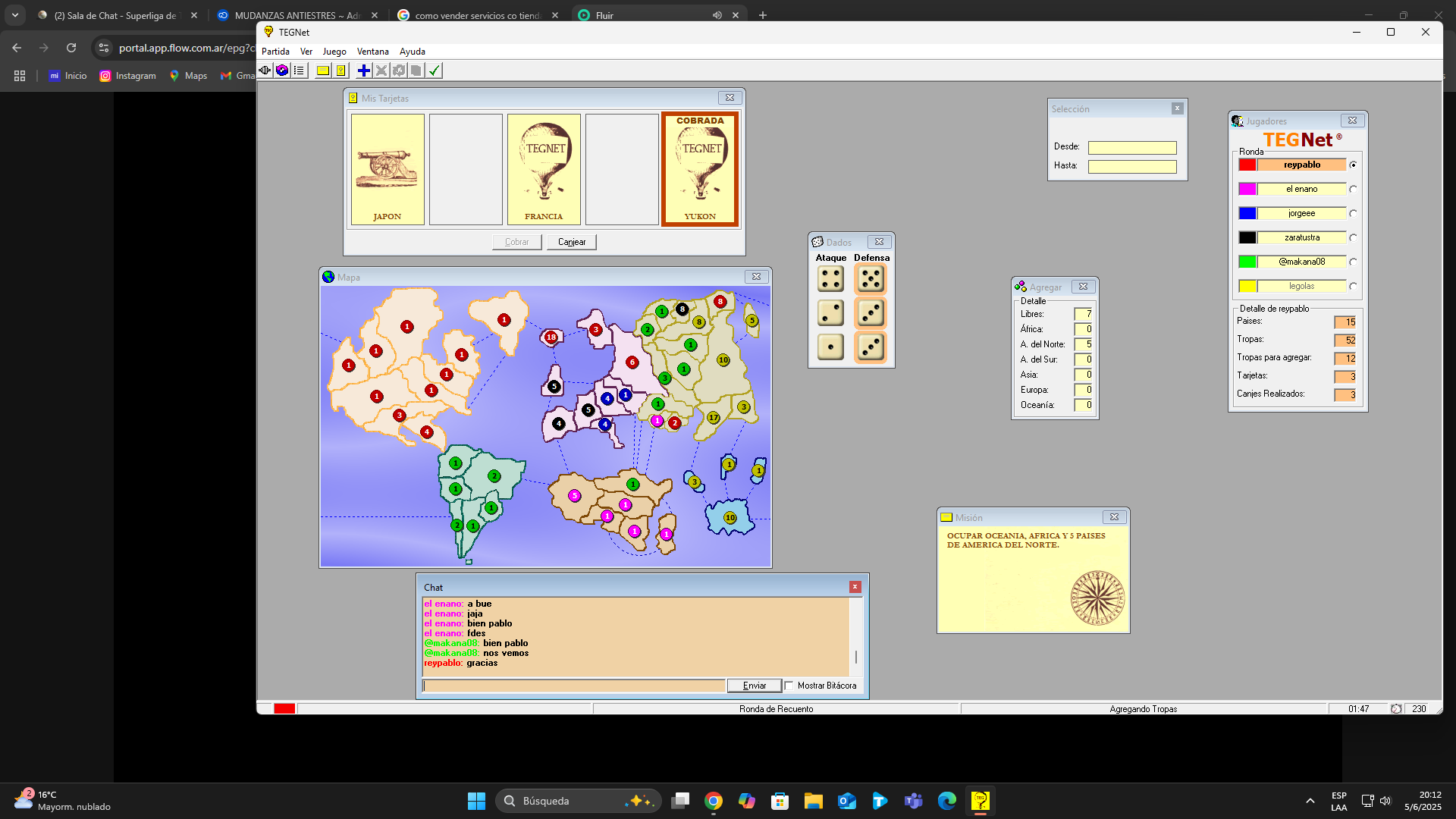Screen dimensions: 1456x819
Task: Select the jorgeee radio button
Action: point(1353,213)
